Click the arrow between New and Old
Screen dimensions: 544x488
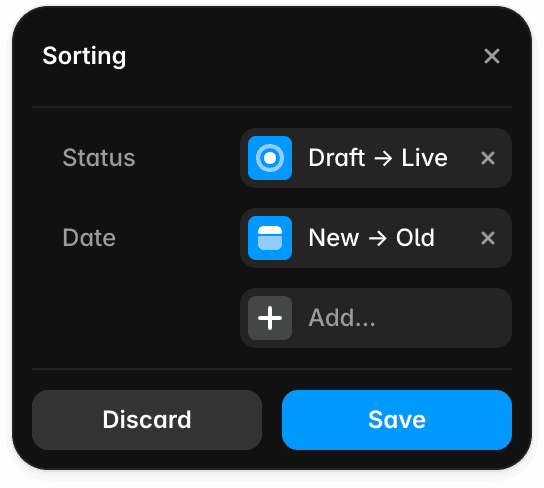[377, 239]
